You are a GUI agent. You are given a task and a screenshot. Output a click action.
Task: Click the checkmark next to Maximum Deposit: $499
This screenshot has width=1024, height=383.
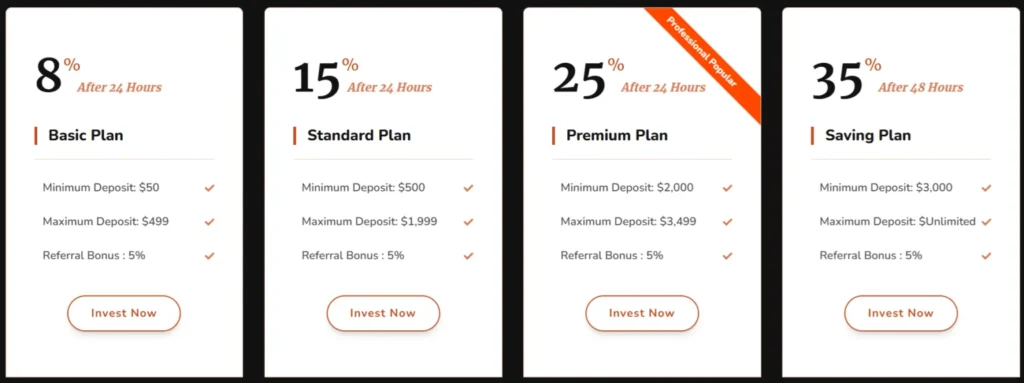pyautogui.click(x=209, y=222)
